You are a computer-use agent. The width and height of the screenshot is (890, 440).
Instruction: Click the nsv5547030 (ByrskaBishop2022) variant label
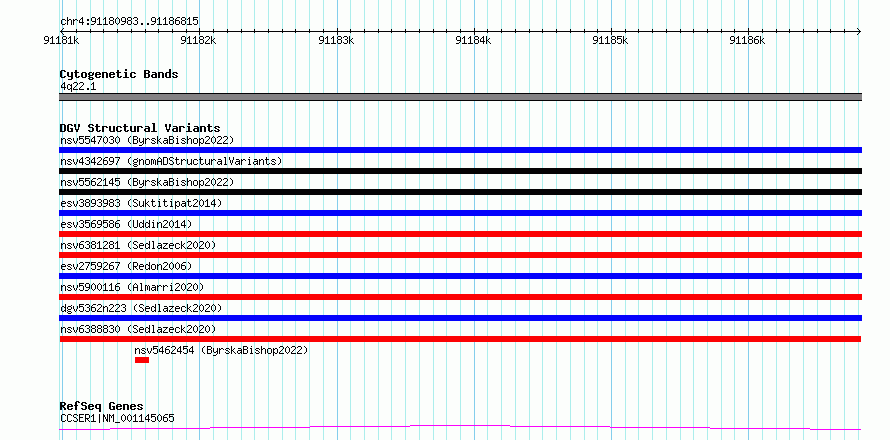147,140
